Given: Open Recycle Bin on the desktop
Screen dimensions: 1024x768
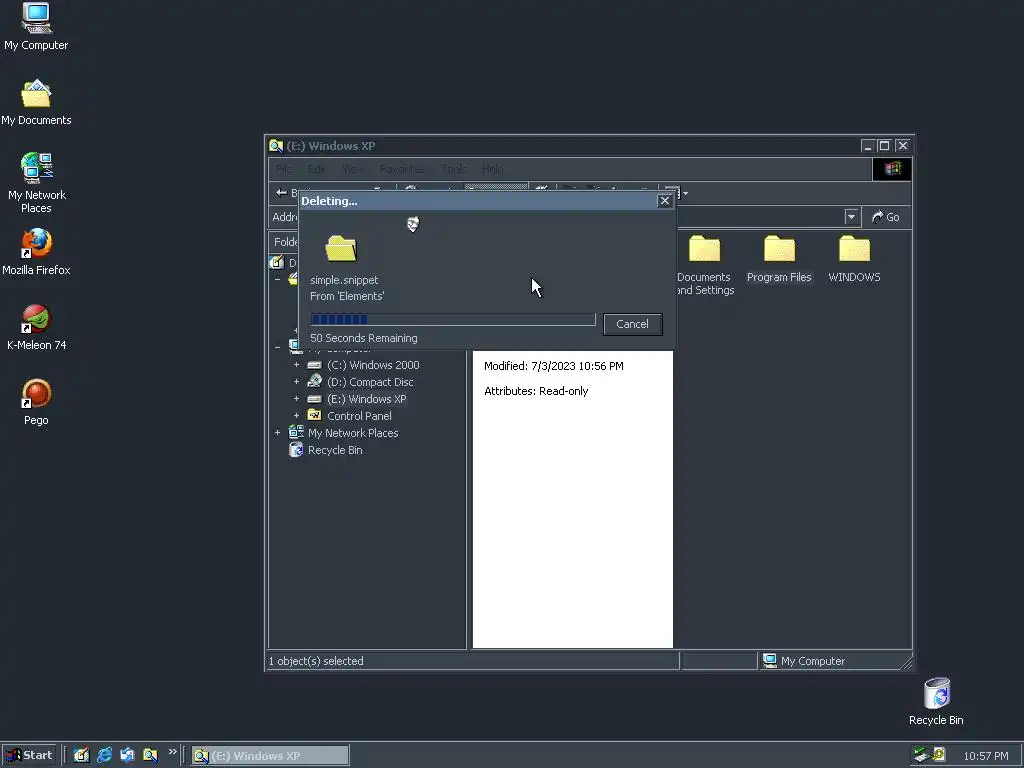Looking at the screenshot, I should (936, 701).
